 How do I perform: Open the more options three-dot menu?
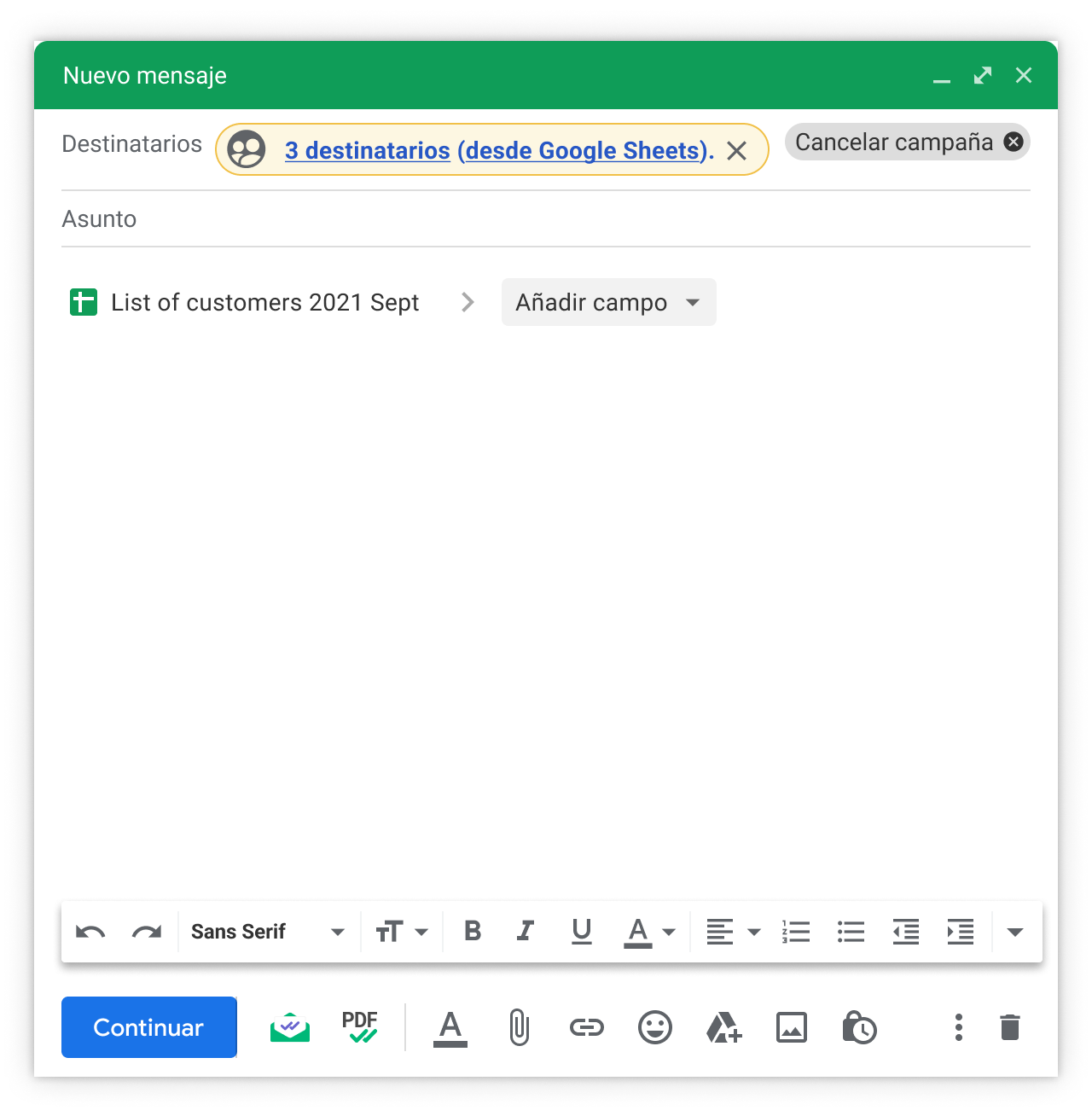point(959,1027)
